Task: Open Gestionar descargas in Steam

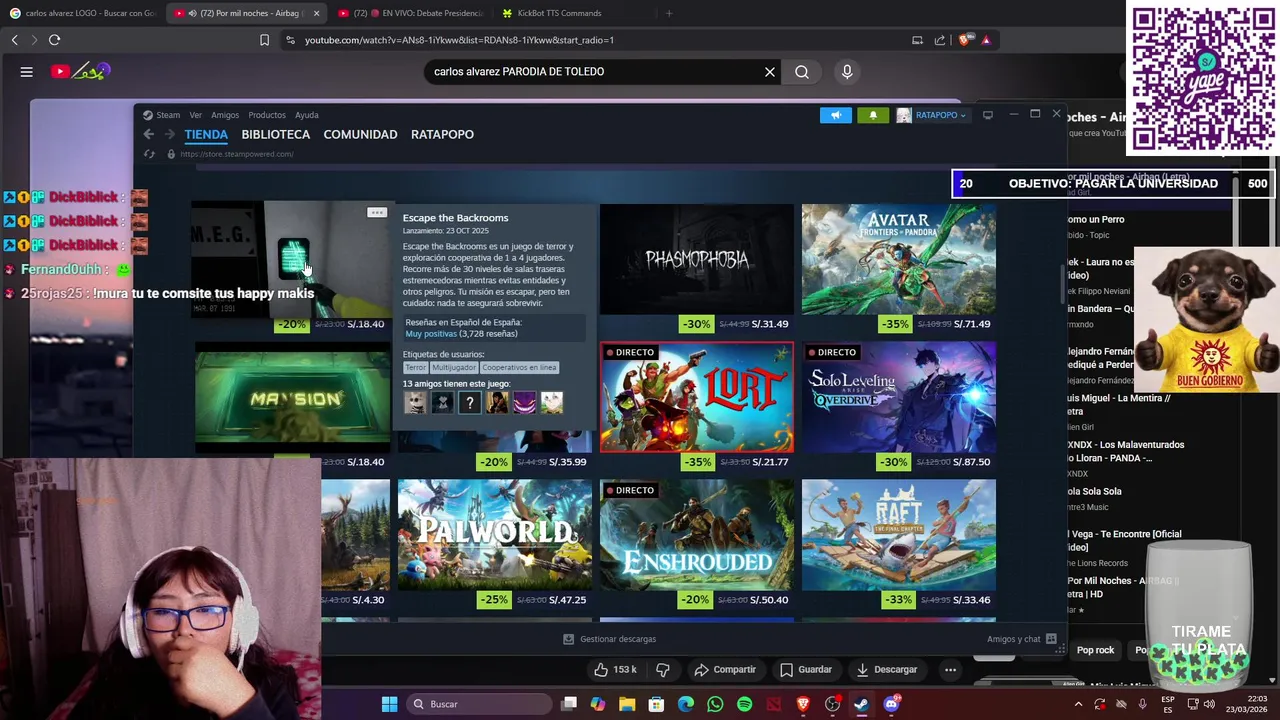Action: tap(609, 639)
